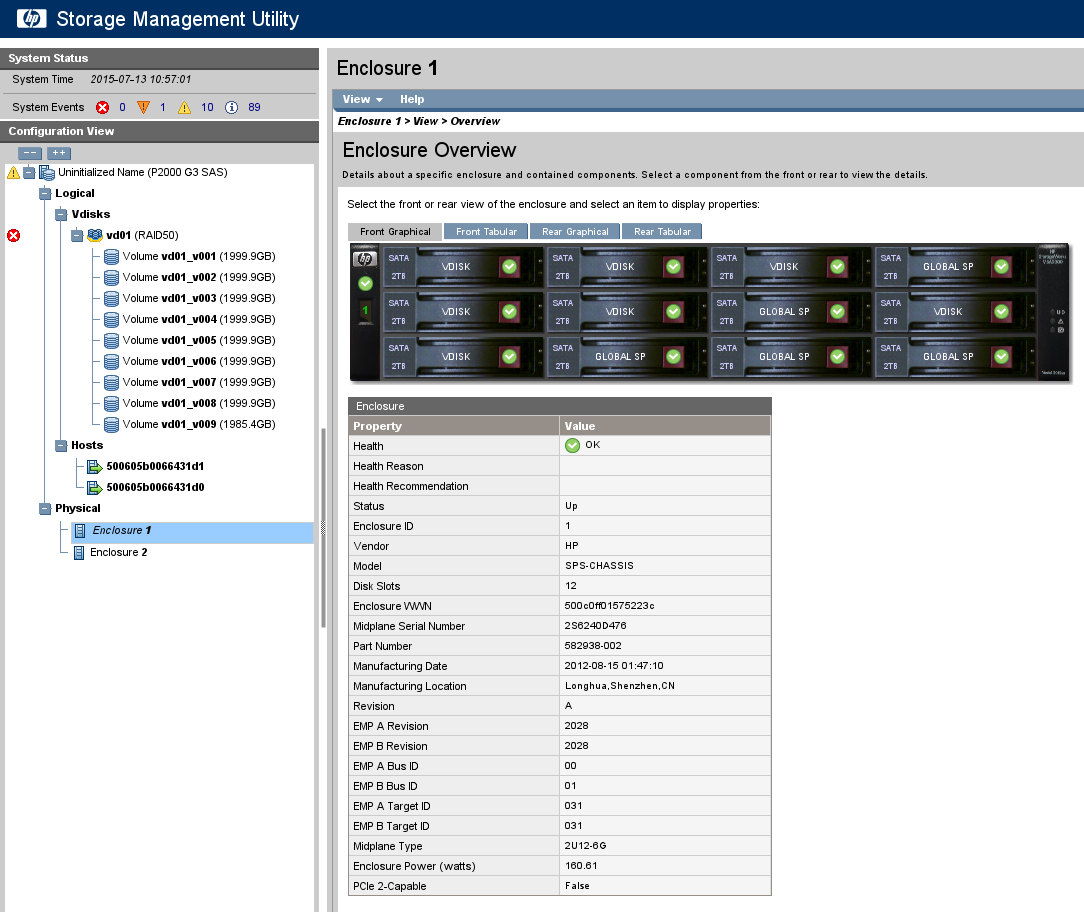Click the volume icon for vd01_v002
Image resolution: width=1084 pixels, height=912 pixels.
coord(111,277)
